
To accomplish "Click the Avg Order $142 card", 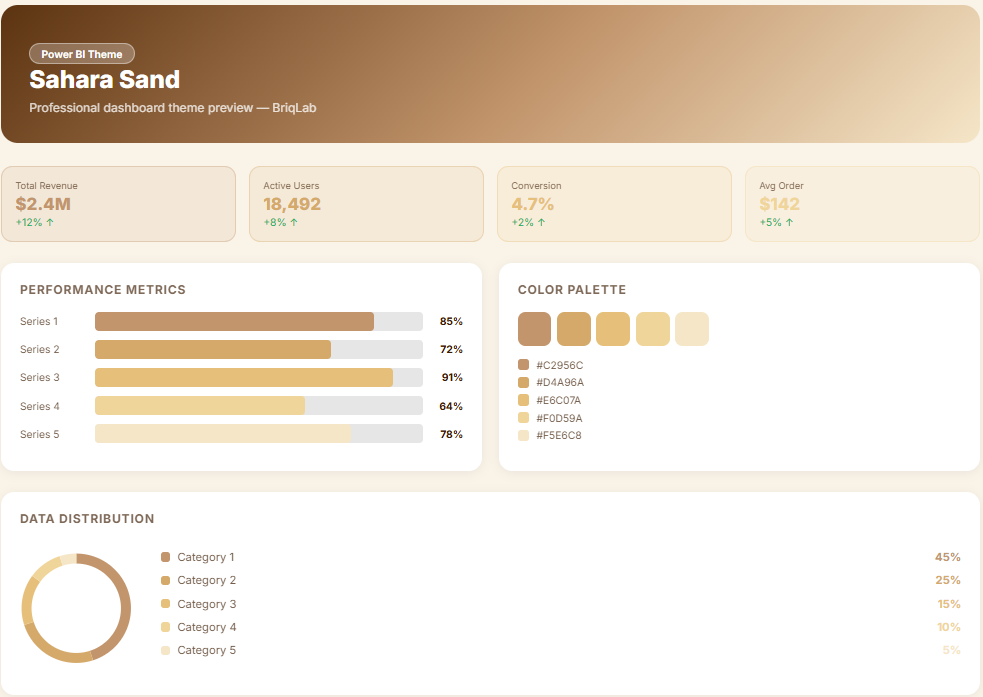I will [x=862, y=204].
